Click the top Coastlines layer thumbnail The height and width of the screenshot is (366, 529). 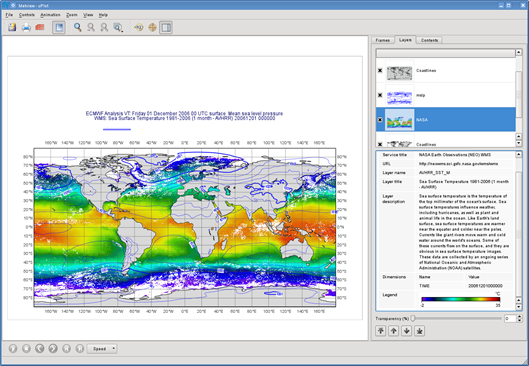[399, 71]
